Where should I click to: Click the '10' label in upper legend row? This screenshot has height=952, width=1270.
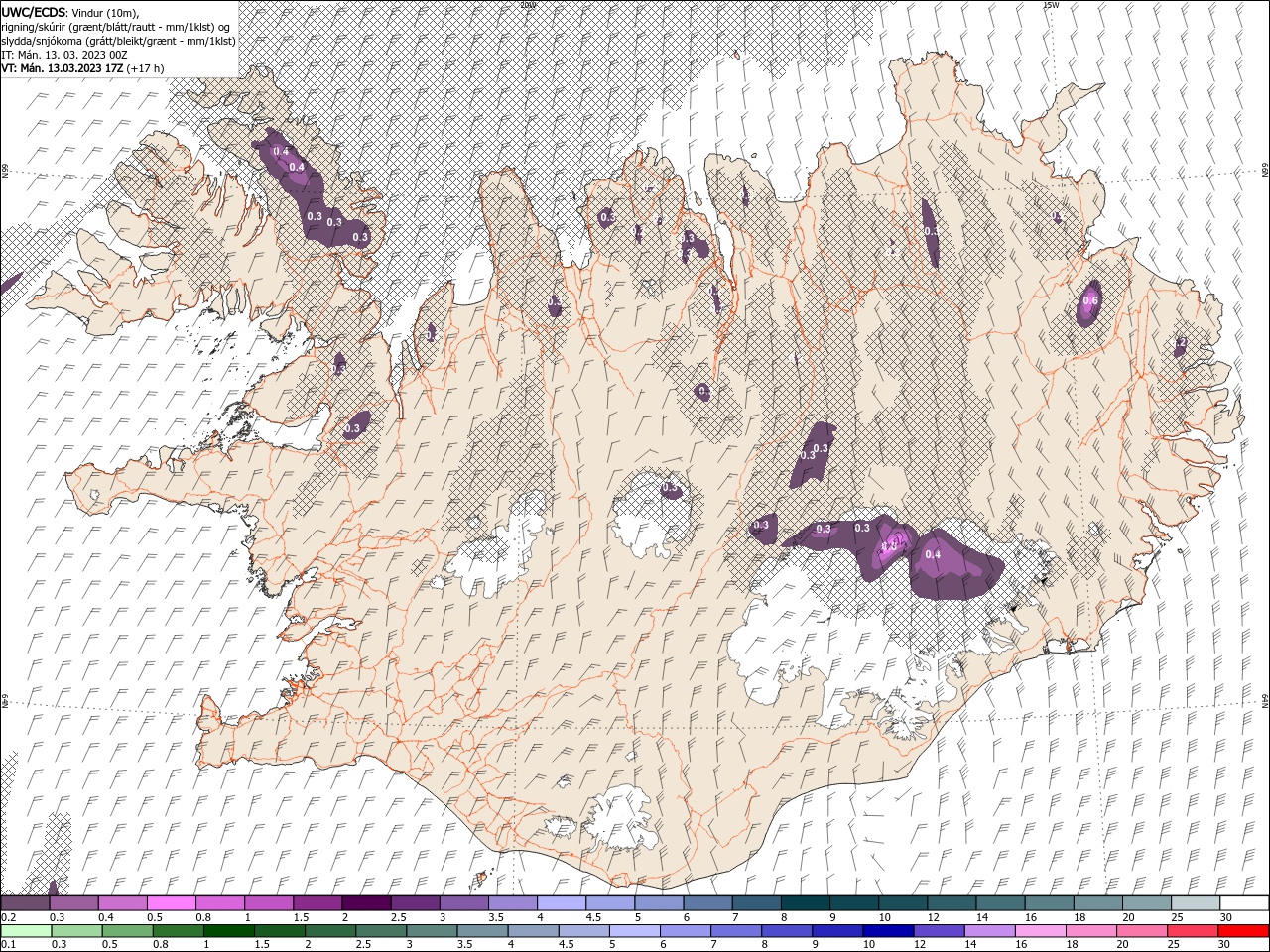883,917
